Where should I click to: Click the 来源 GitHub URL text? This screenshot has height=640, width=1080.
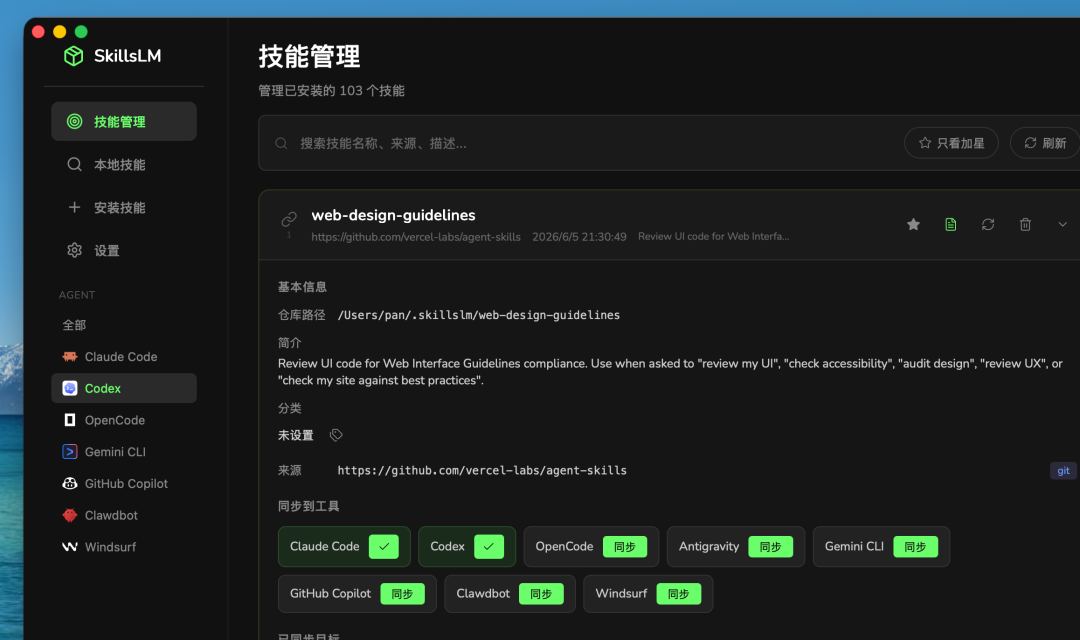click(x=482, y=471)
